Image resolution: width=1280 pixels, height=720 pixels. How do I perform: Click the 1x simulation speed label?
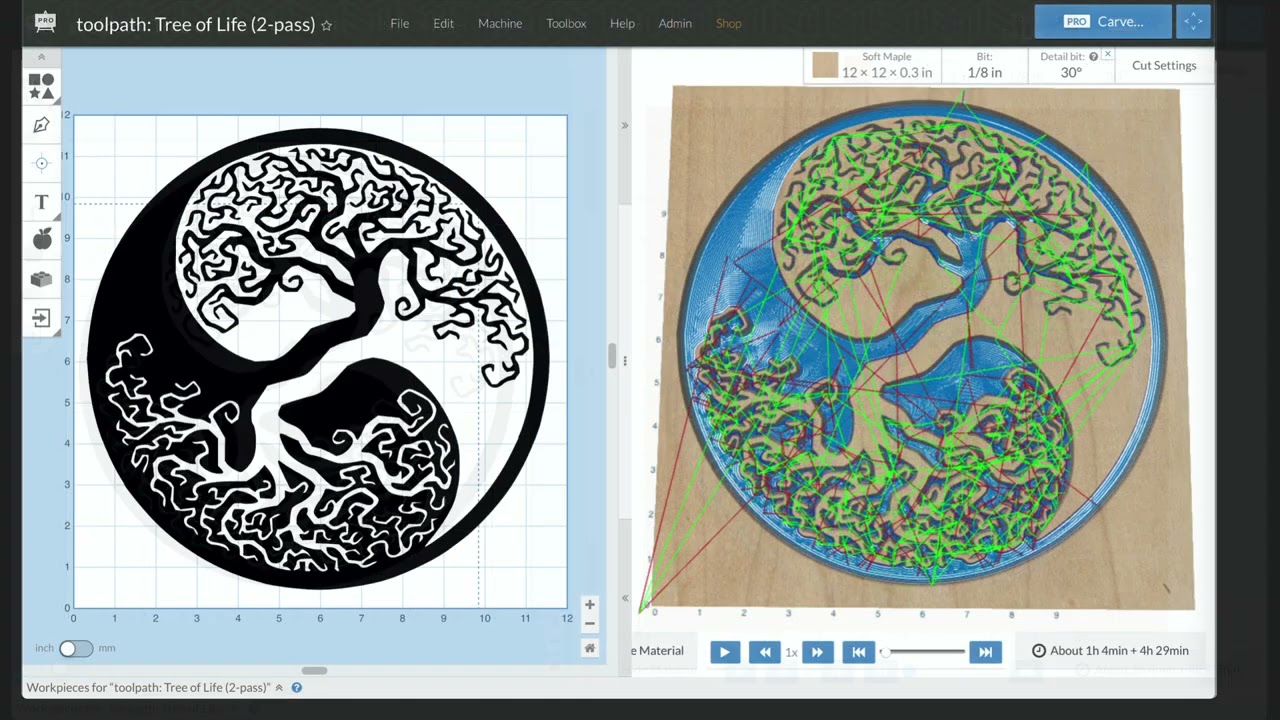[x=791, y=652]
